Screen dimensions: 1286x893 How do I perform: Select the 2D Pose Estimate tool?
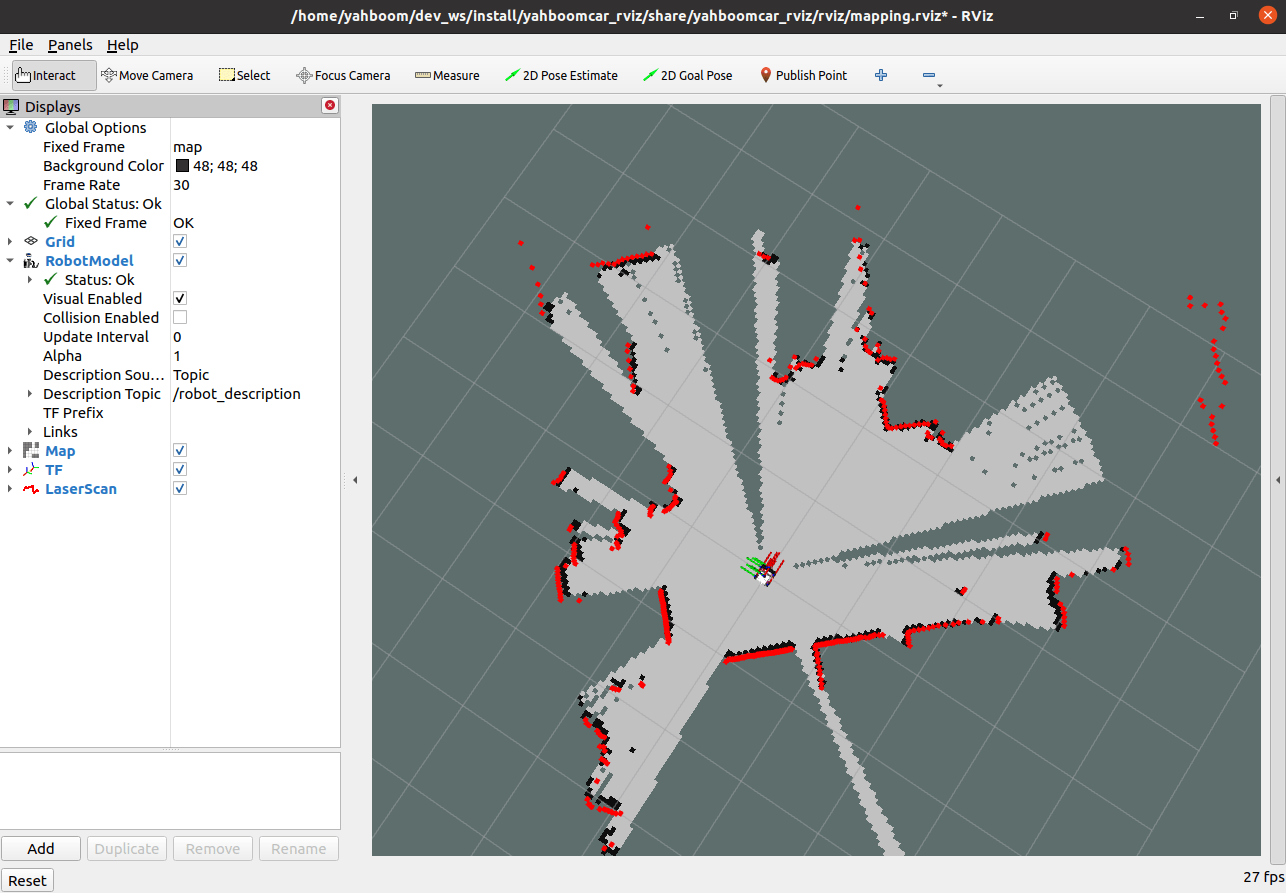coord(561,75)
